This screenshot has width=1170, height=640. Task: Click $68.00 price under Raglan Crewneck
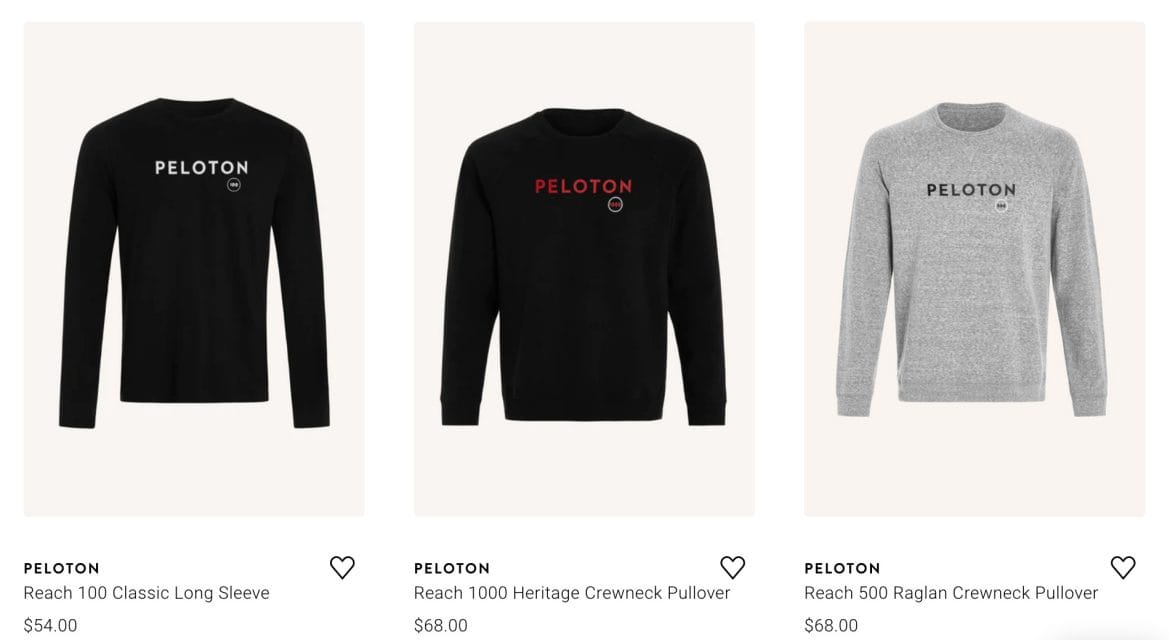tap(831, 625)
